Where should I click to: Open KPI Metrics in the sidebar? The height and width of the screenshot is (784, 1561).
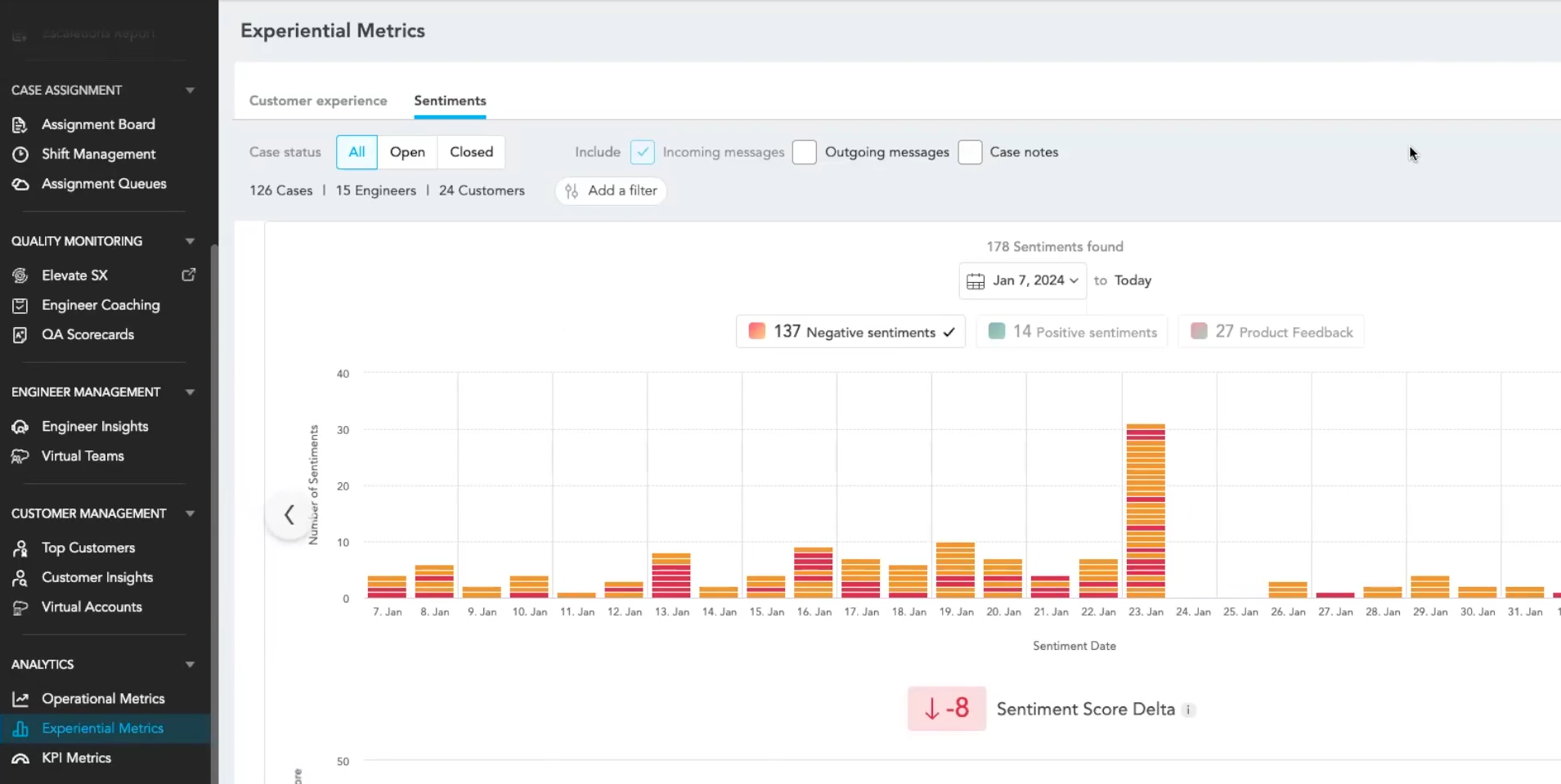(76, 758)
